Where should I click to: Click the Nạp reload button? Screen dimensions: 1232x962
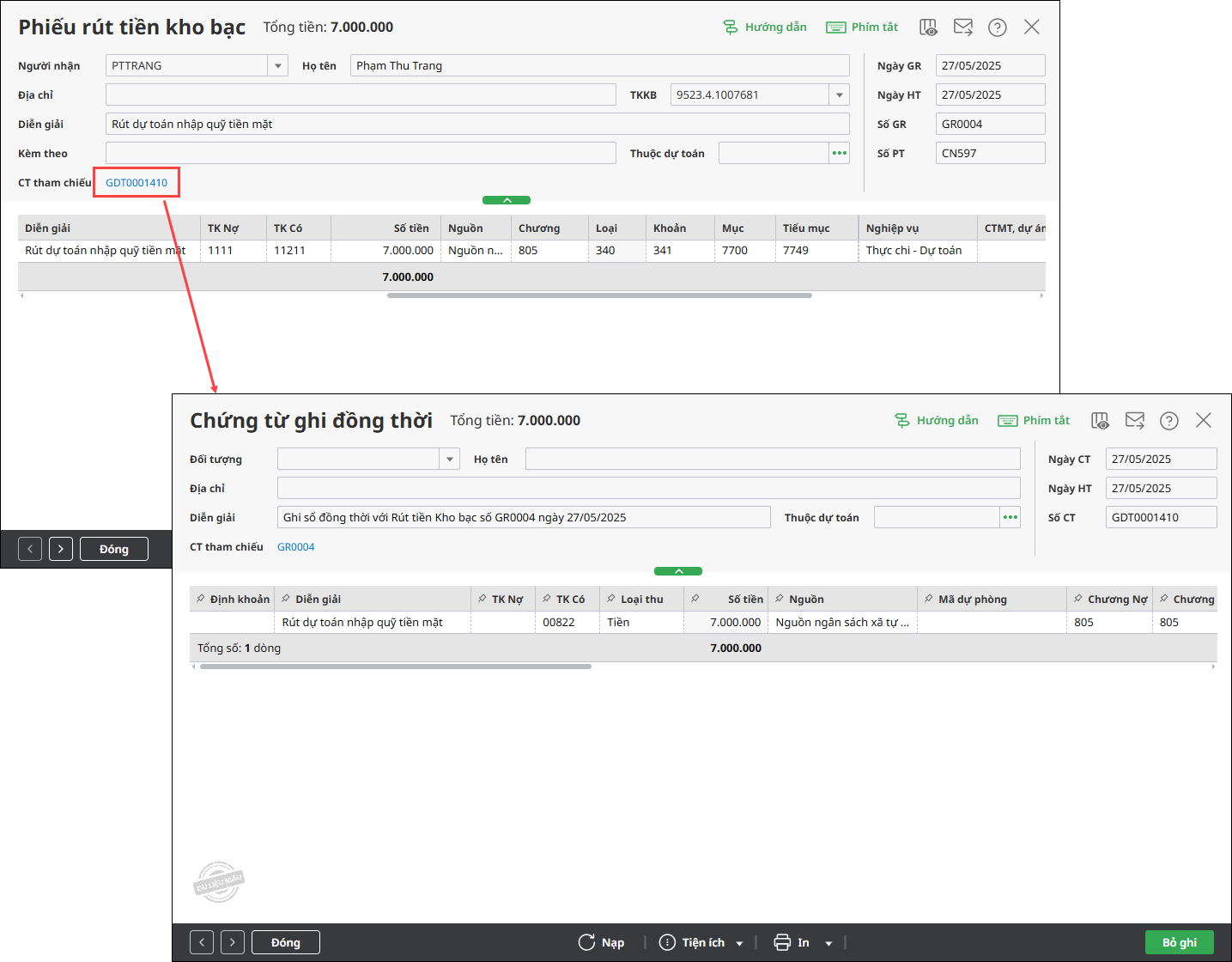click(x=601, y=942)
